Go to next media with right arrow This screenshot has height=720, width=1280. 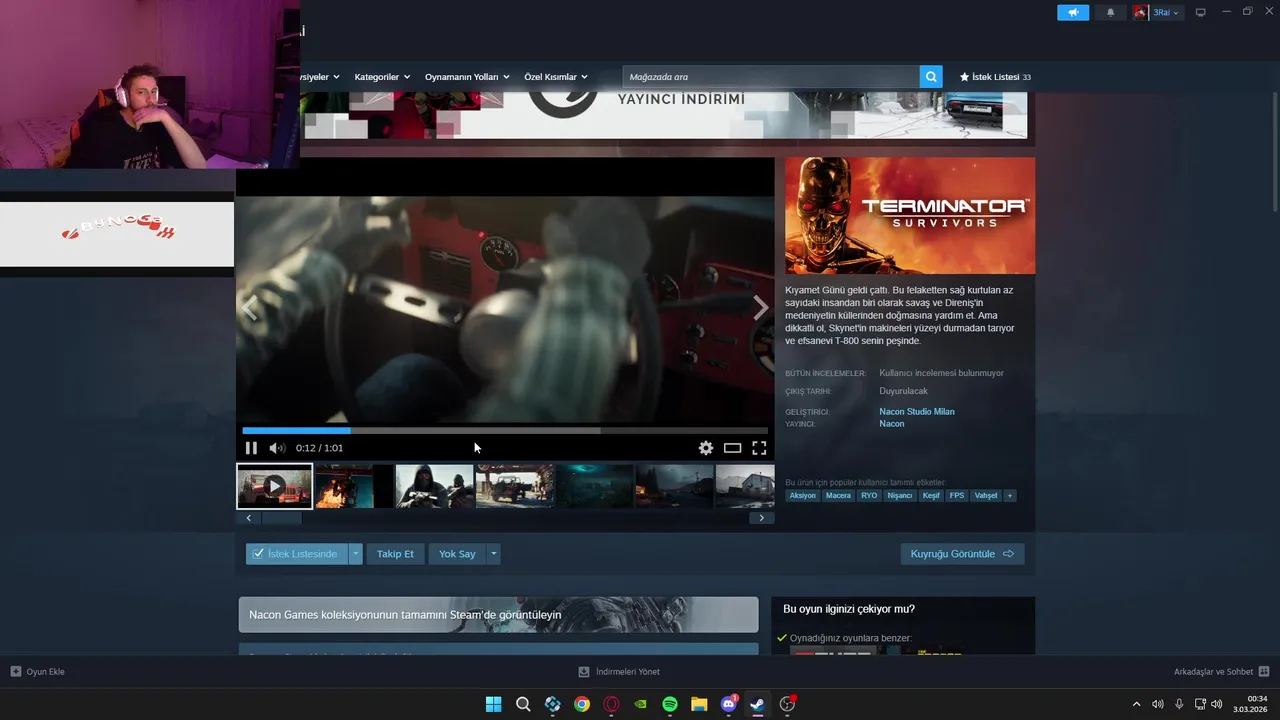pos(760,308)
